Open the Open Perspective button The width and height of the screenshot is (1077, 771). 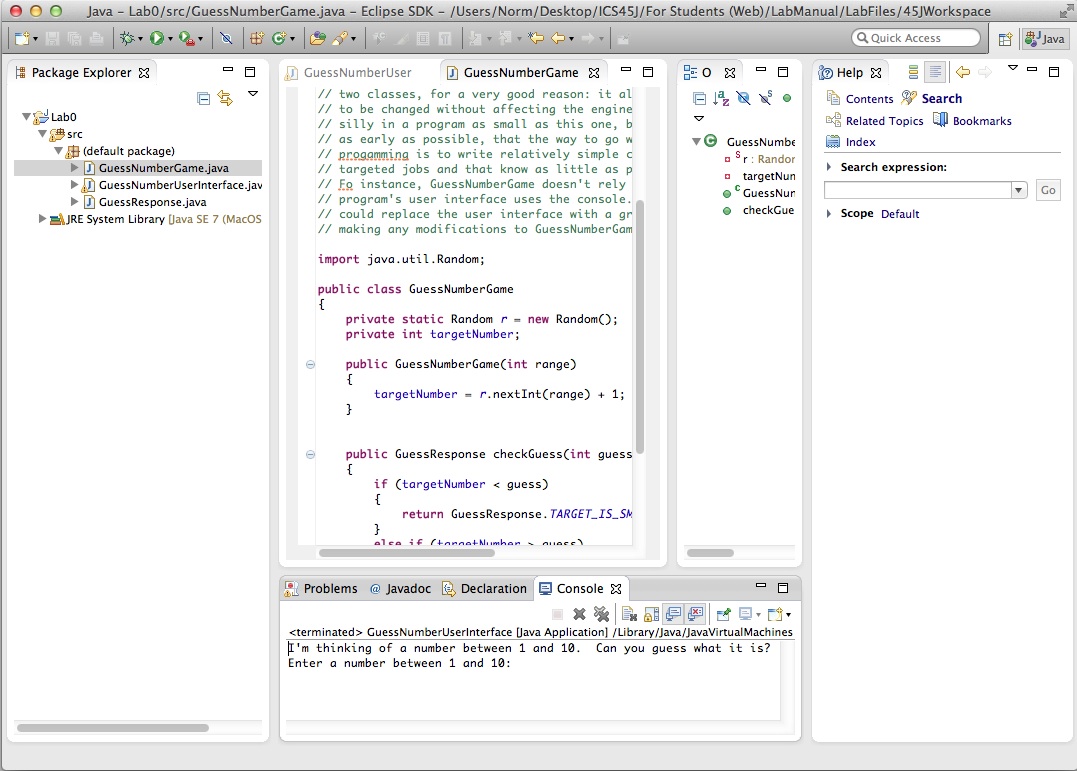[x=1005, y=38]
